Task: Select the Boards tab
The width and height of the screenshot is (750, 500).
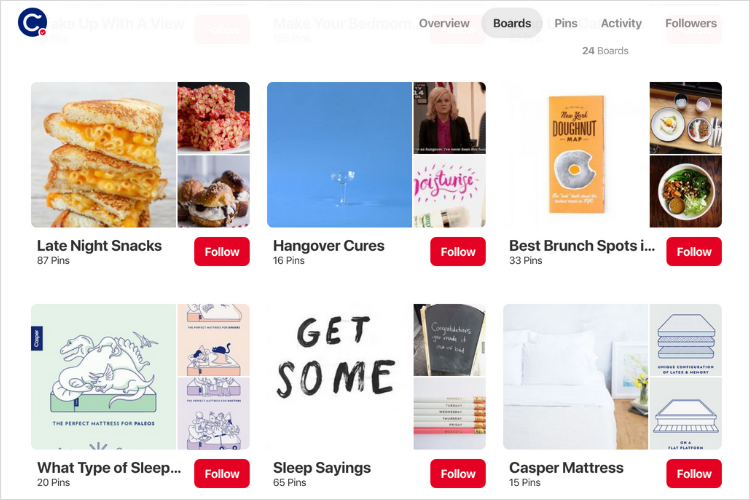Action: (511, 23)
